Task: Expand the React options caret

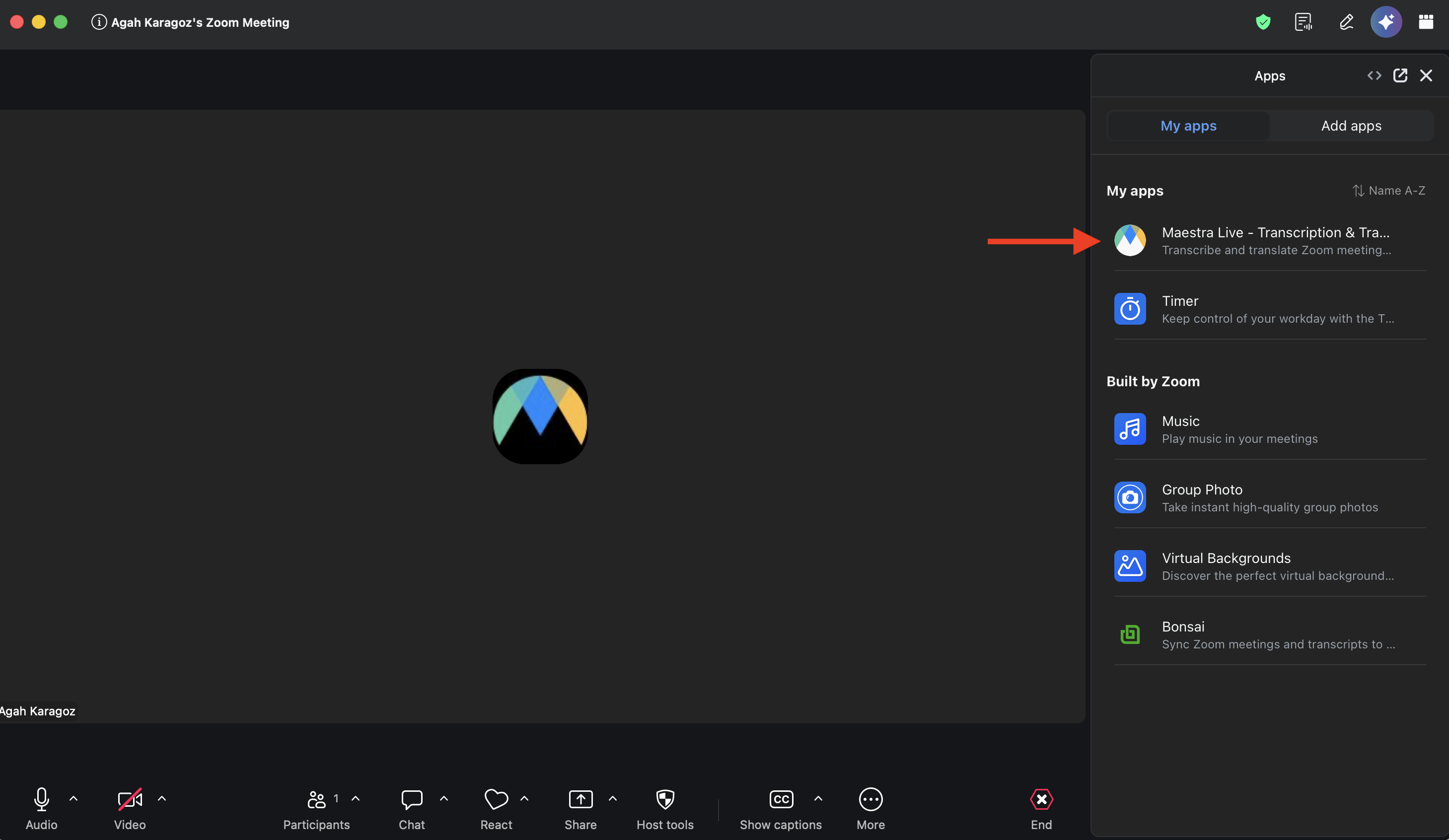Action: click(x=524, y=799)
